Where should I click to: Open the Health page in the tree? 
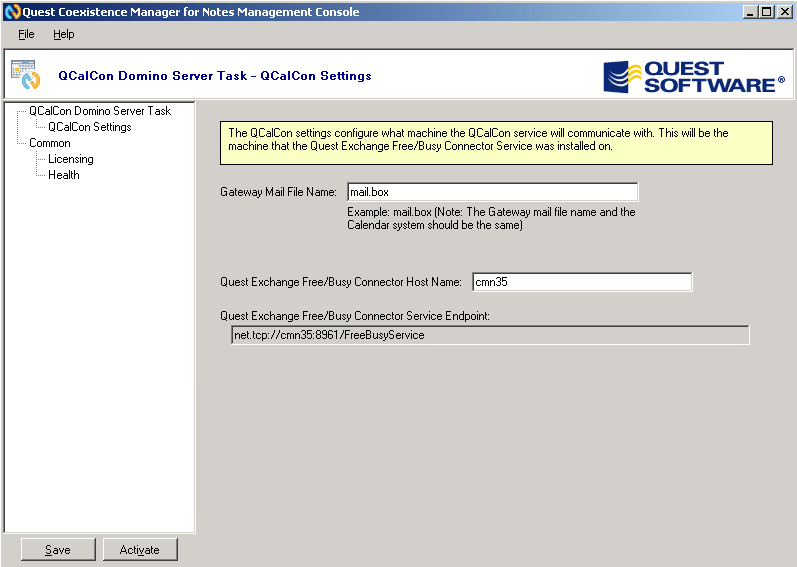pos(64,175)
